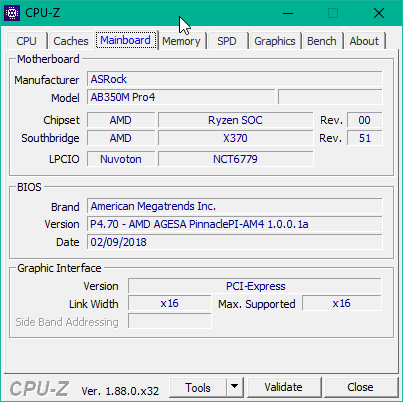Image resolution: width=403 pixels, height=402 pixels.
Task: Click the Manufacturer label
Action: pos(47,80)
